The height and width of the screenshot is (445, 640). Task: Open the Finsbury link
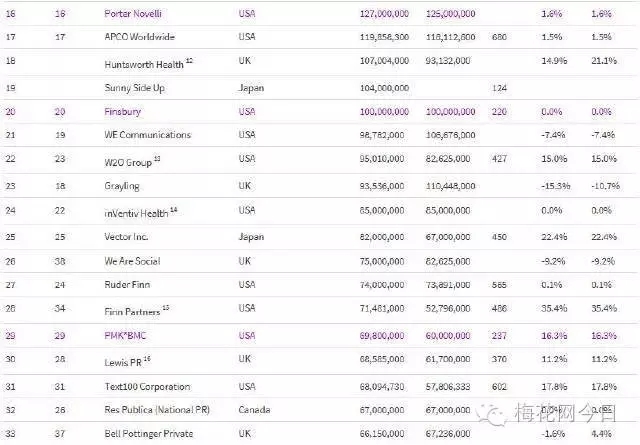[121, 112]
